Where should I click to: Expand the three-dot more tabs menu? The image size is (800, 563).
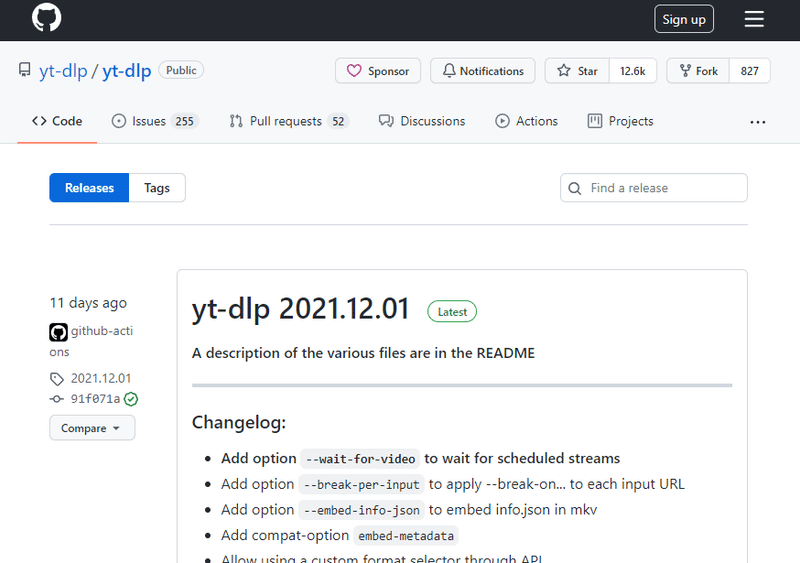[758, 122]
